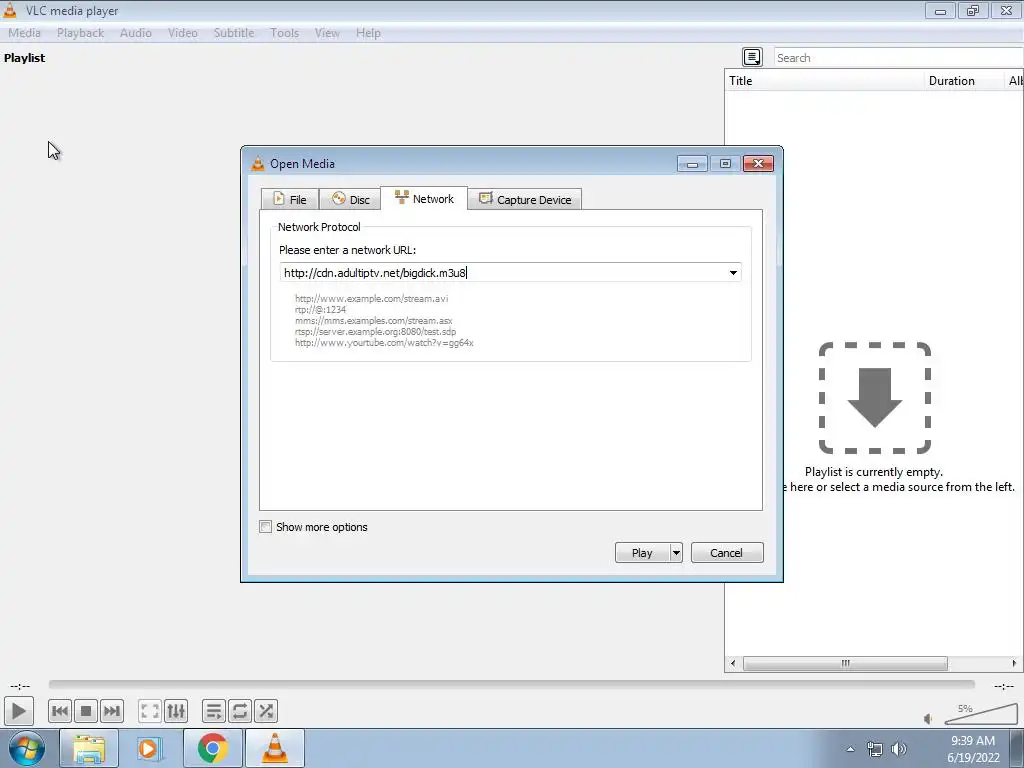Close the Open Media dialog

(x=758, y=163)
